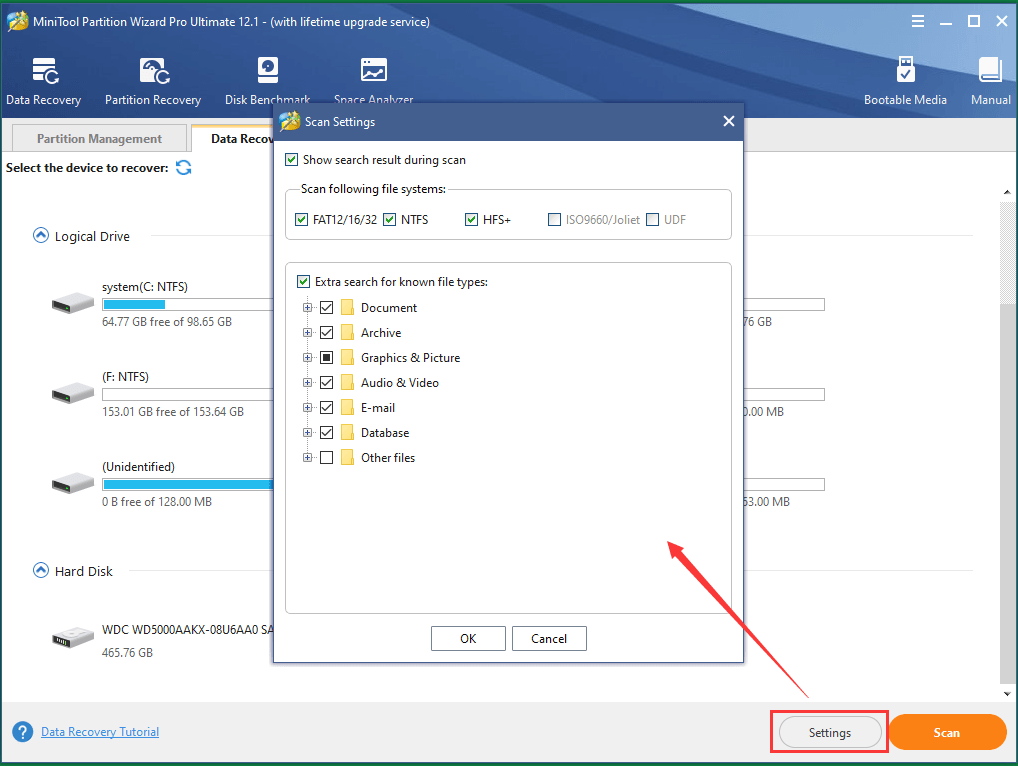Open the Data Recovery Tutorial link
1018x766 pixels.
pos(100,732)
